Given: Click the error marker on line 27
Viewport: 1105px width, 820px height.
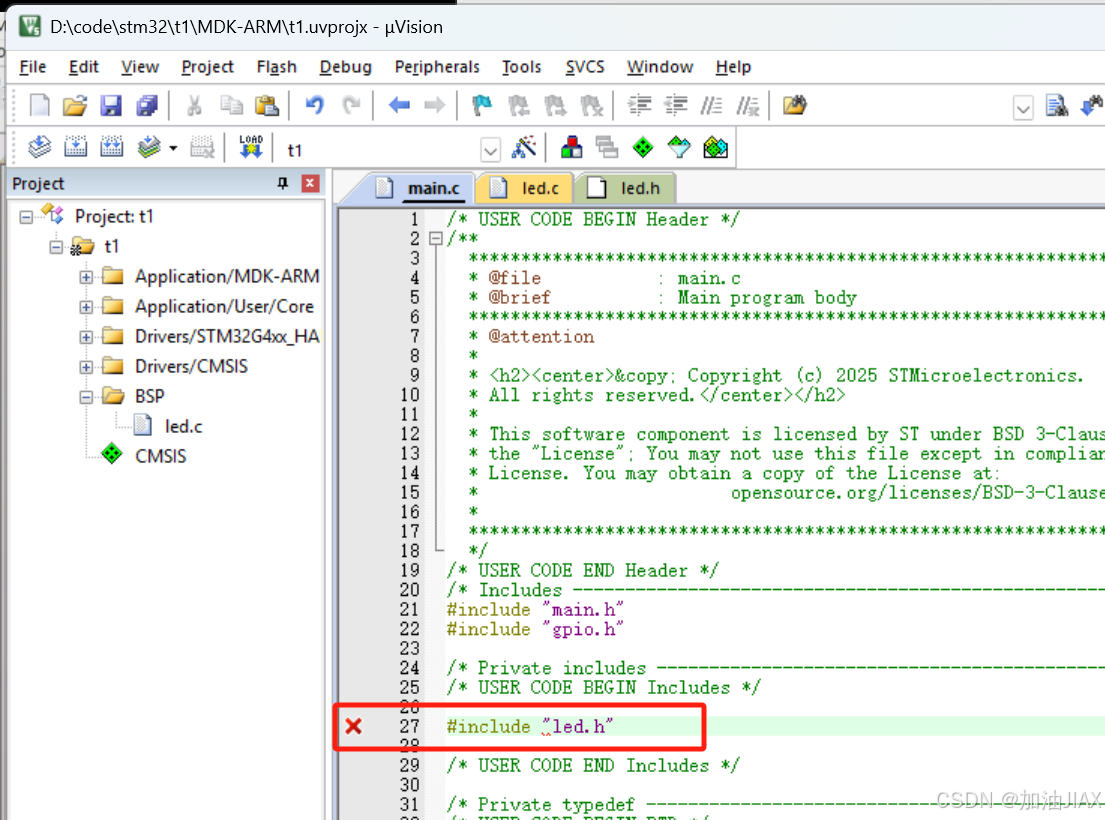Looking at the screenshot, I should [x=354, y=726].
